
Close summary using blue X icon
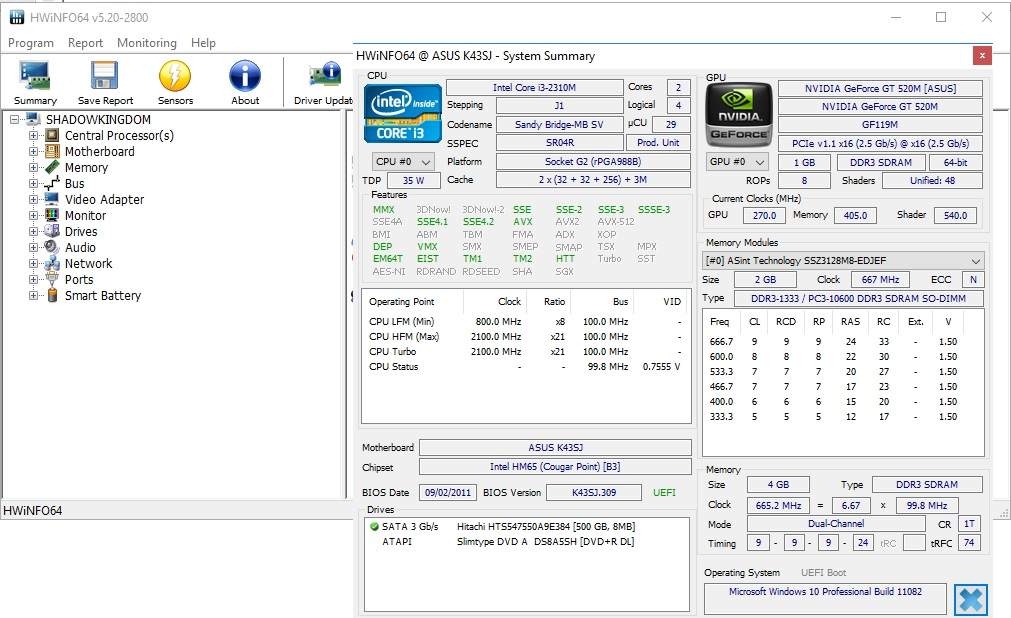coord(970,599)
